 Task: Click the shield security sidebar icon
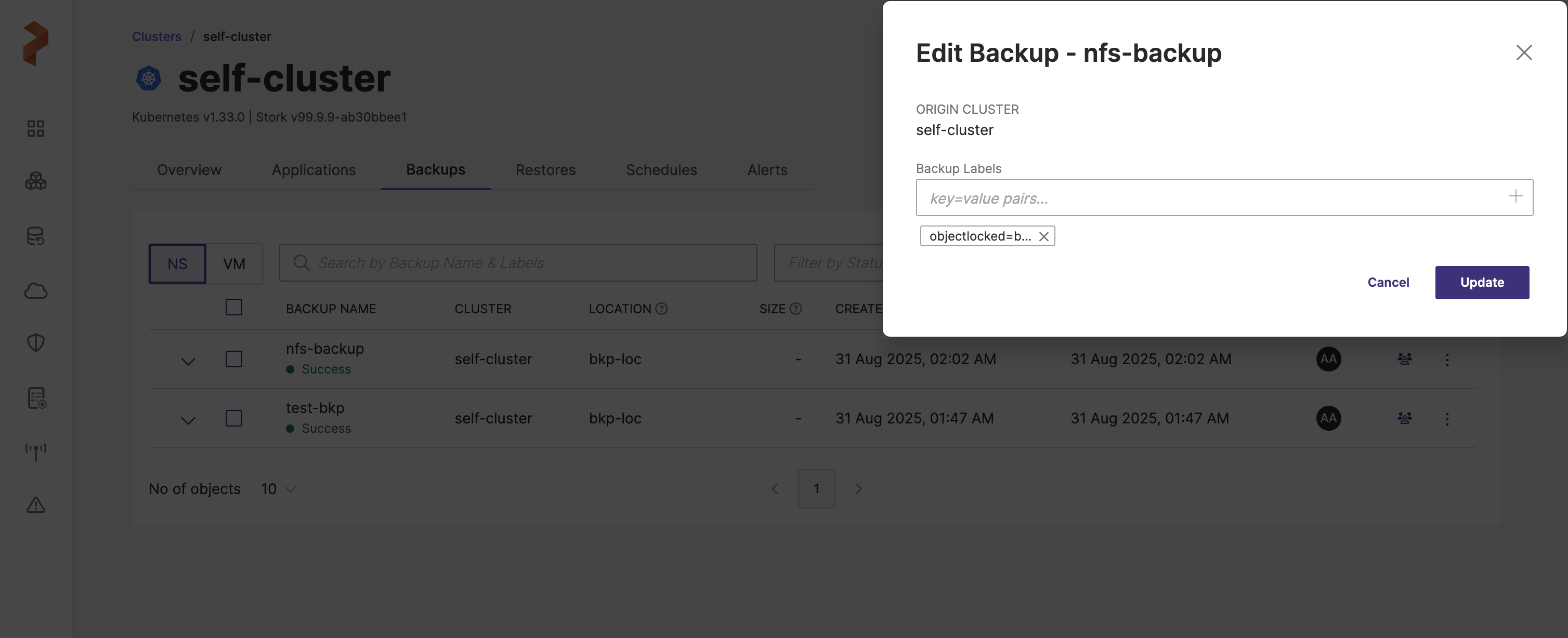(36, 342)
